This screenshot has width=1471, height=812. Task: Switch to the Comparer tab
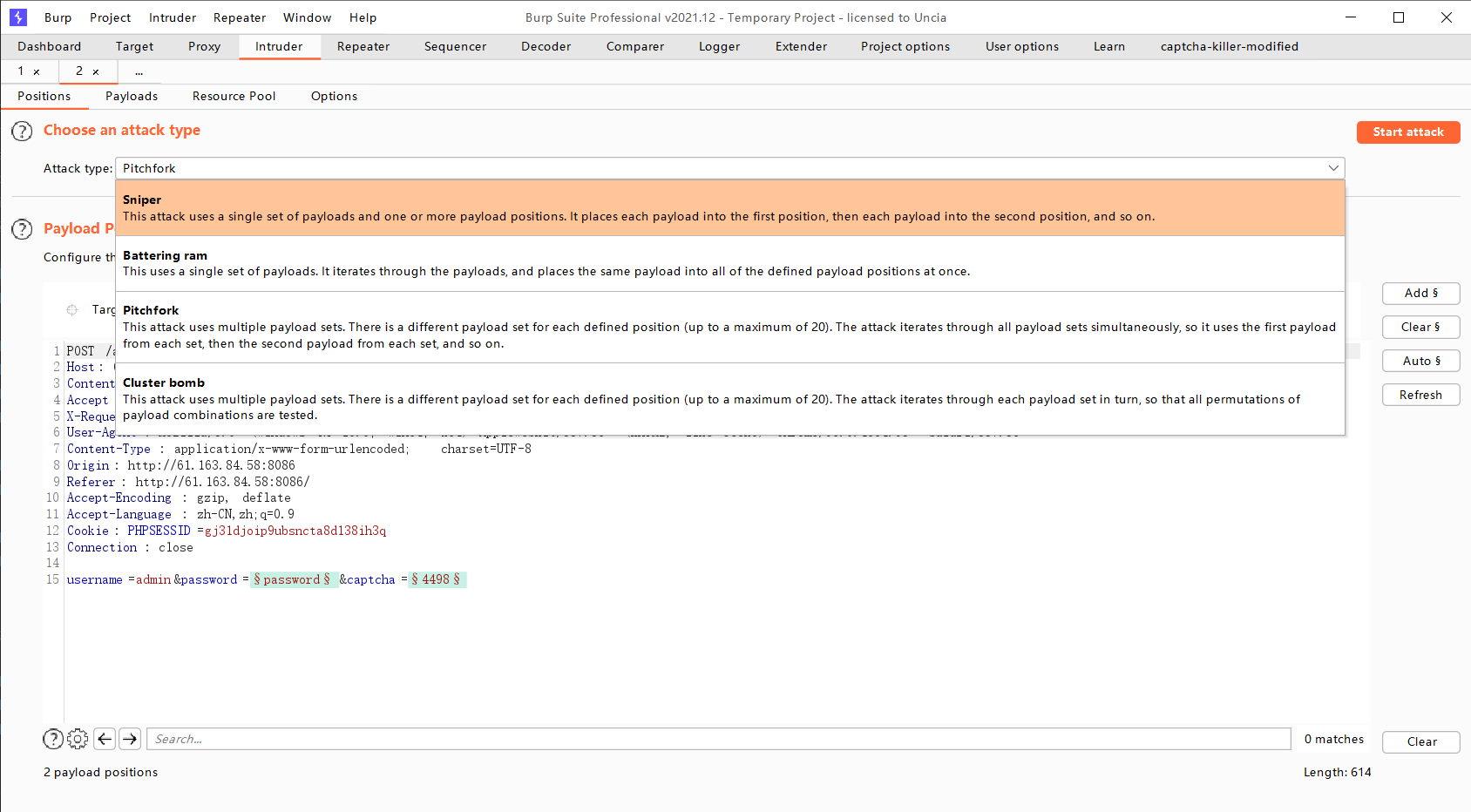(635, 46)
